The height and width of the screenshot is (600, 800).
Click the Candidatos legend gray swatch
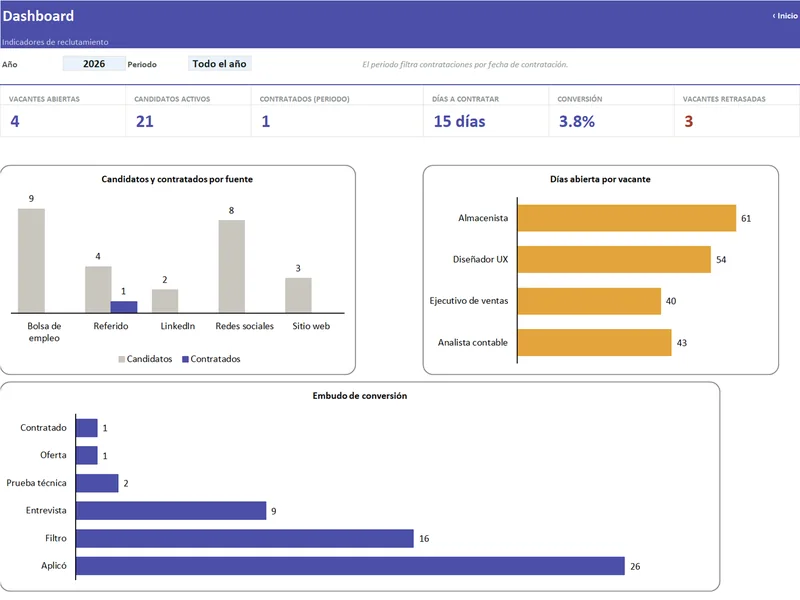click(121, 359)
